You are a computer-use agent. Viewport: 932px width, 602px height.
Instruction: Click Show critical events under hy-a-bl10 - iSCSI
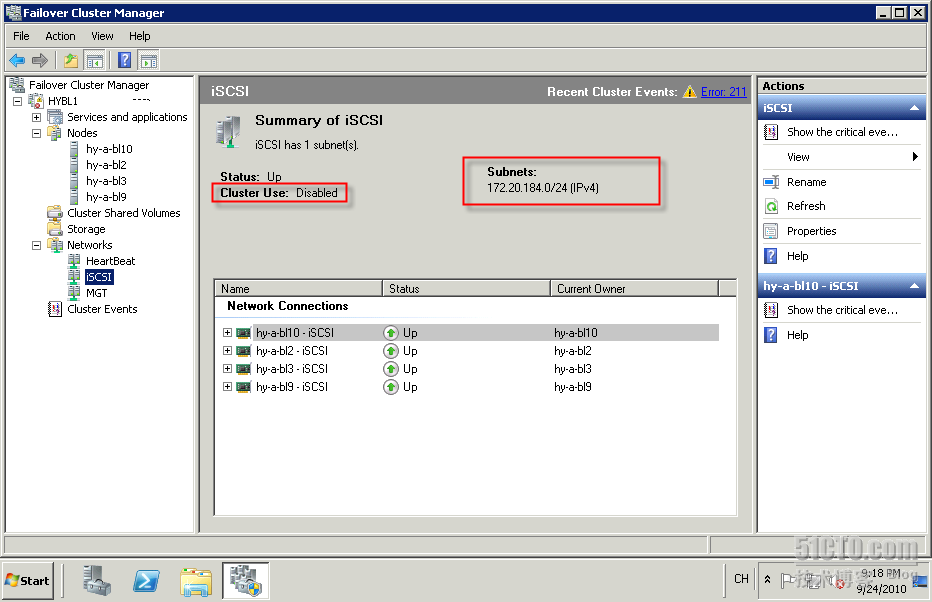pos(842,310)
